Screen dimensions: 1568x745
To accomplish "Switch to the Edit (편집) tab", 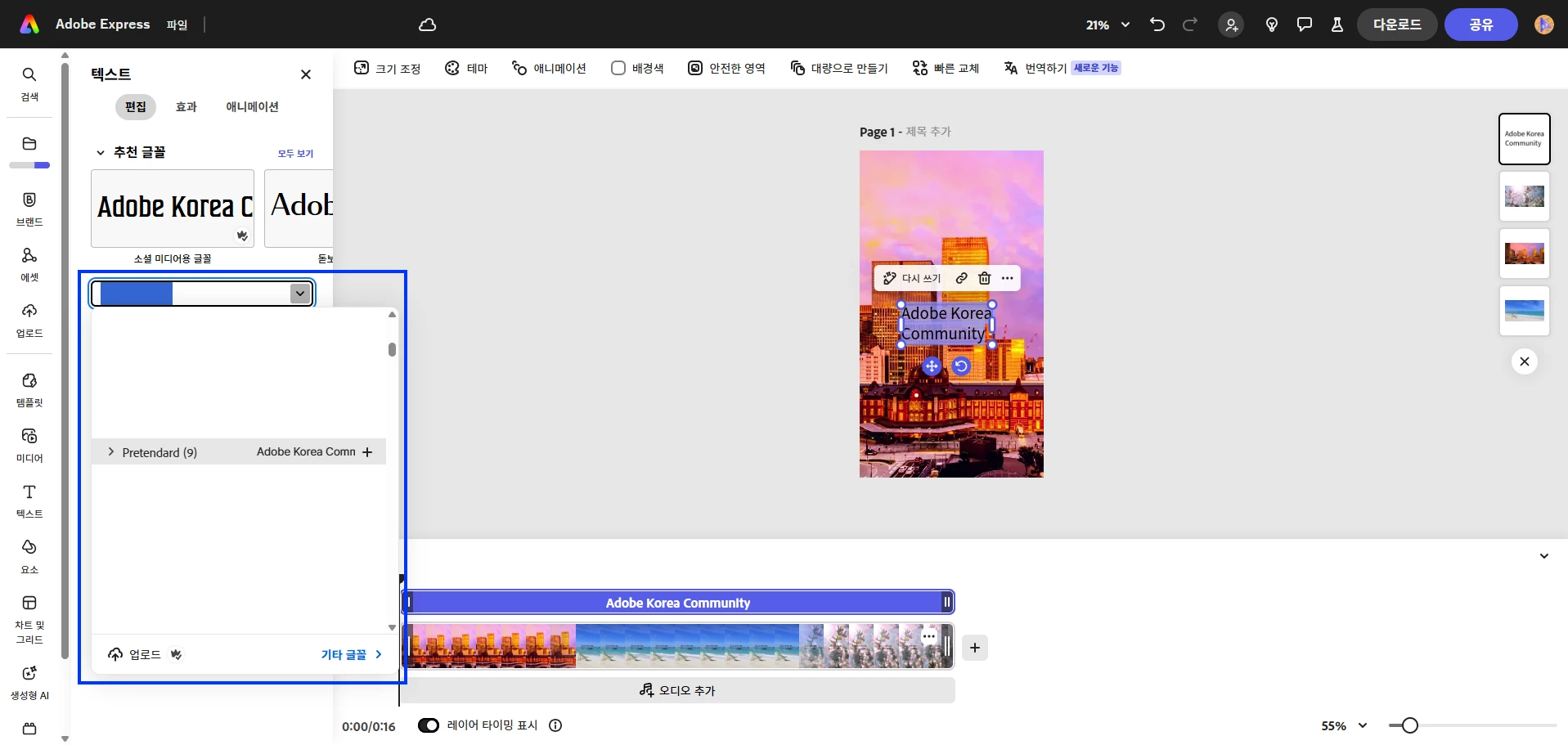I will pos(136,106).
